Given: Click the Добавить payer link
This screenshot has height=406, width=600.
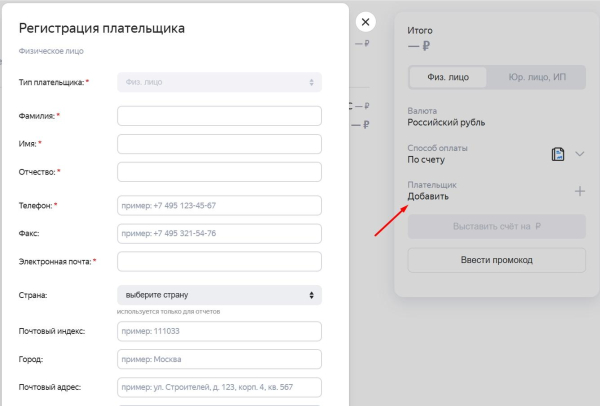Looking at the screenshot, I should click(428, 196).
